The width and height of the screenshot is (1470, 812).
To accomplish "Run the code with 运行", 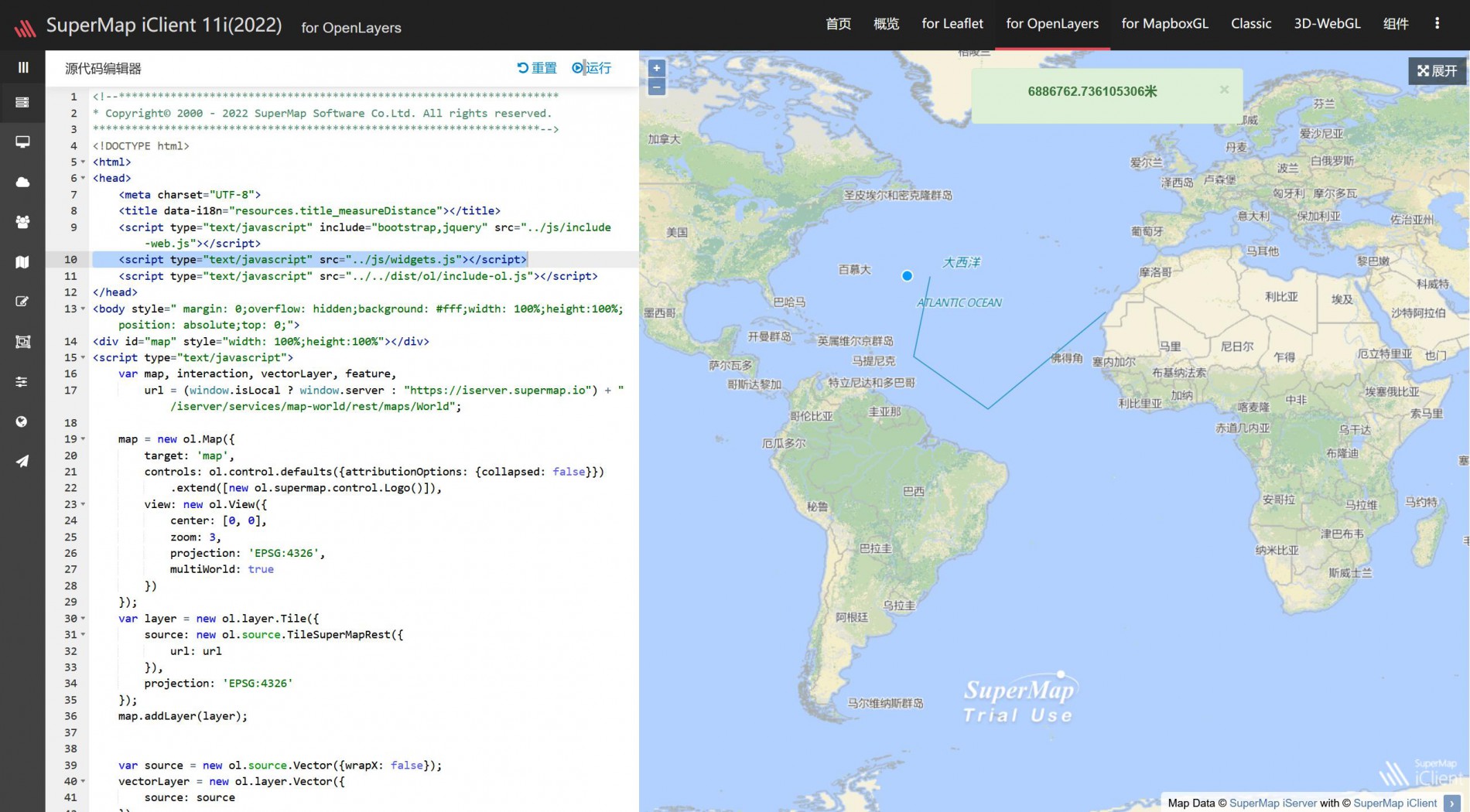I will (x=592, y=68).
